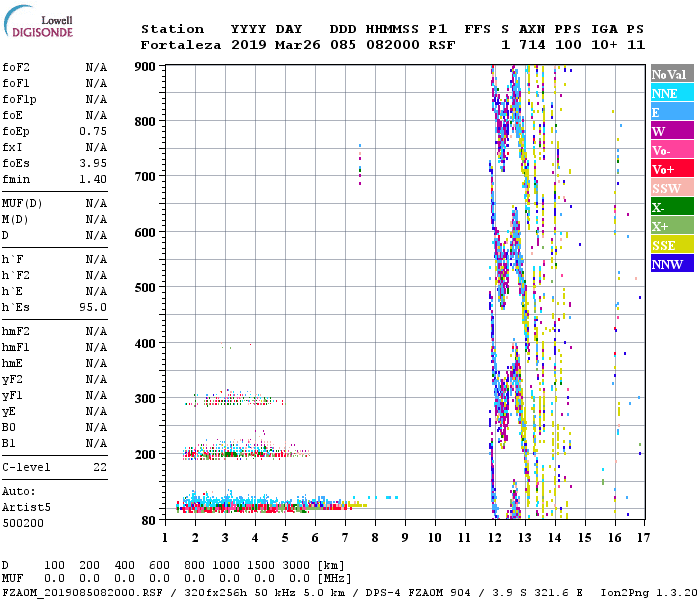This screenshot has width=700, height=600.
Task: Click the foEp value '0.75'
Action: pyautogui.click(x=93, y=131)
